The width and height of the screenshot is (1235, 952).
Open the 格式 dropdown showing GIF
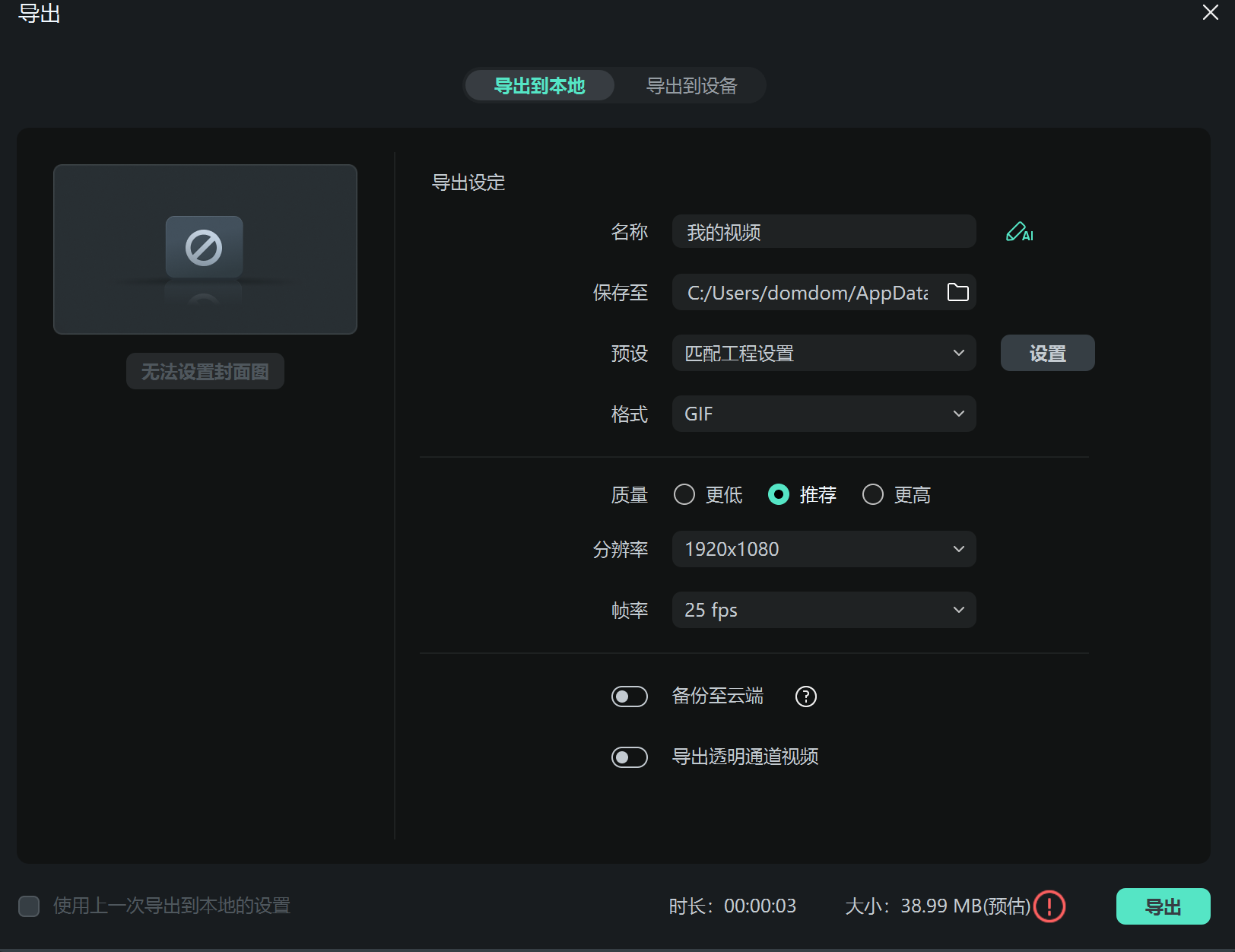pyautogui.click(x=824, y=414)
